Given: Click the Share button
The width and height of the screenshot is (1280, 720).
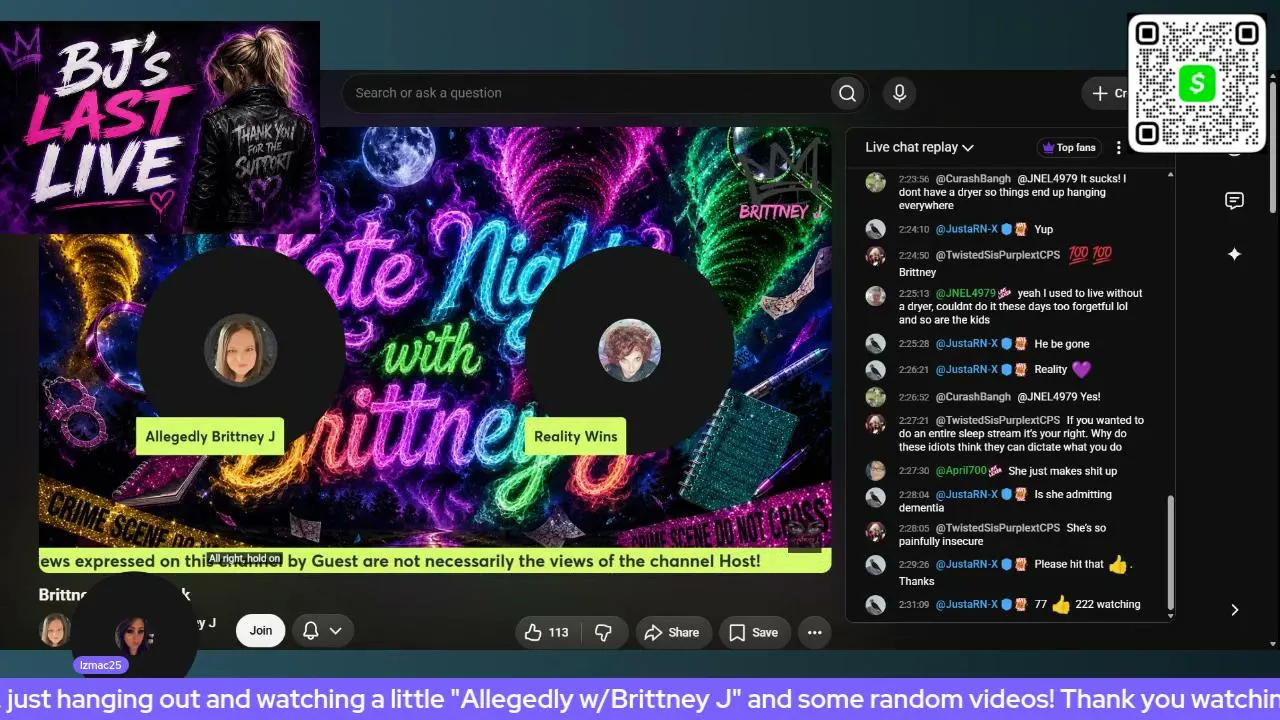Looking at the screenshot, I should point(672,632).
